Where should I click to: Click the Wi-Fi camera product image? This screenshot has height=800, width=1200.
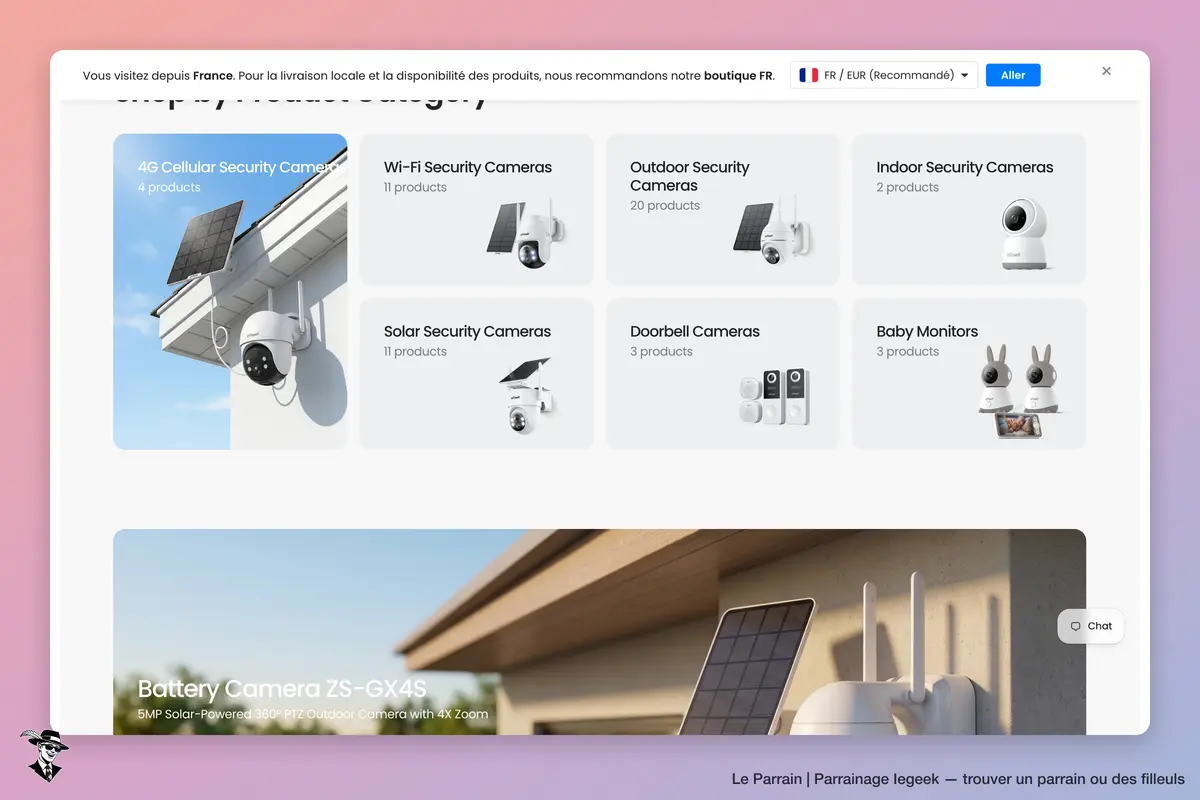(527, 235)
